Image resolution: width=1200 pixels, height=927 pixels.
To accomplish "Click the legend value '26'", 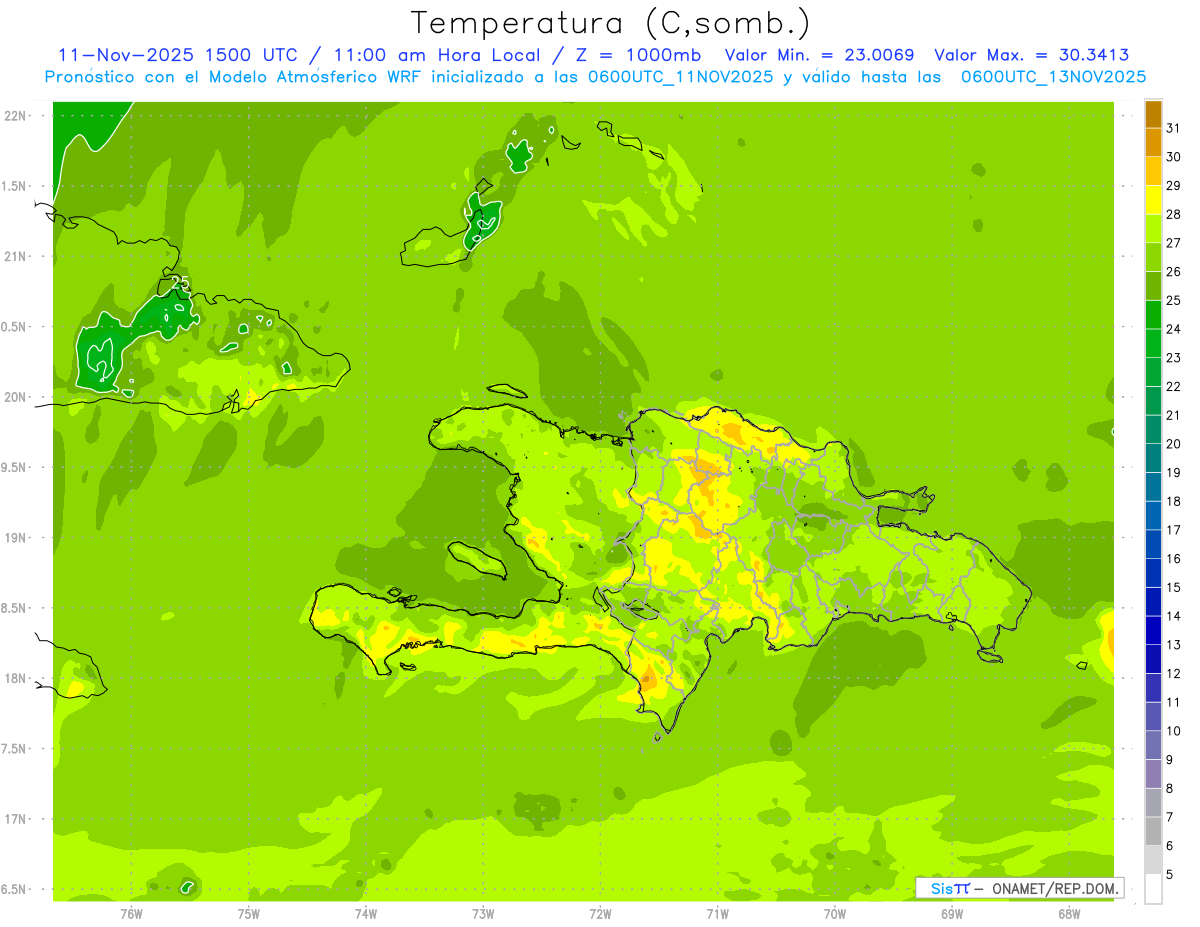I will point(1173,271).
